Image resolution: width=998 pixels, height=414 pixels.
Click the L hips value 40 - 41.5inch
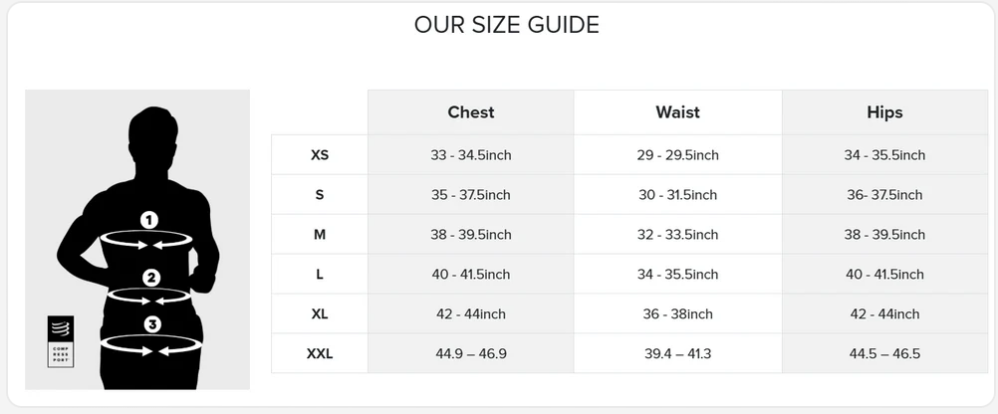click(x=885, y=275)
